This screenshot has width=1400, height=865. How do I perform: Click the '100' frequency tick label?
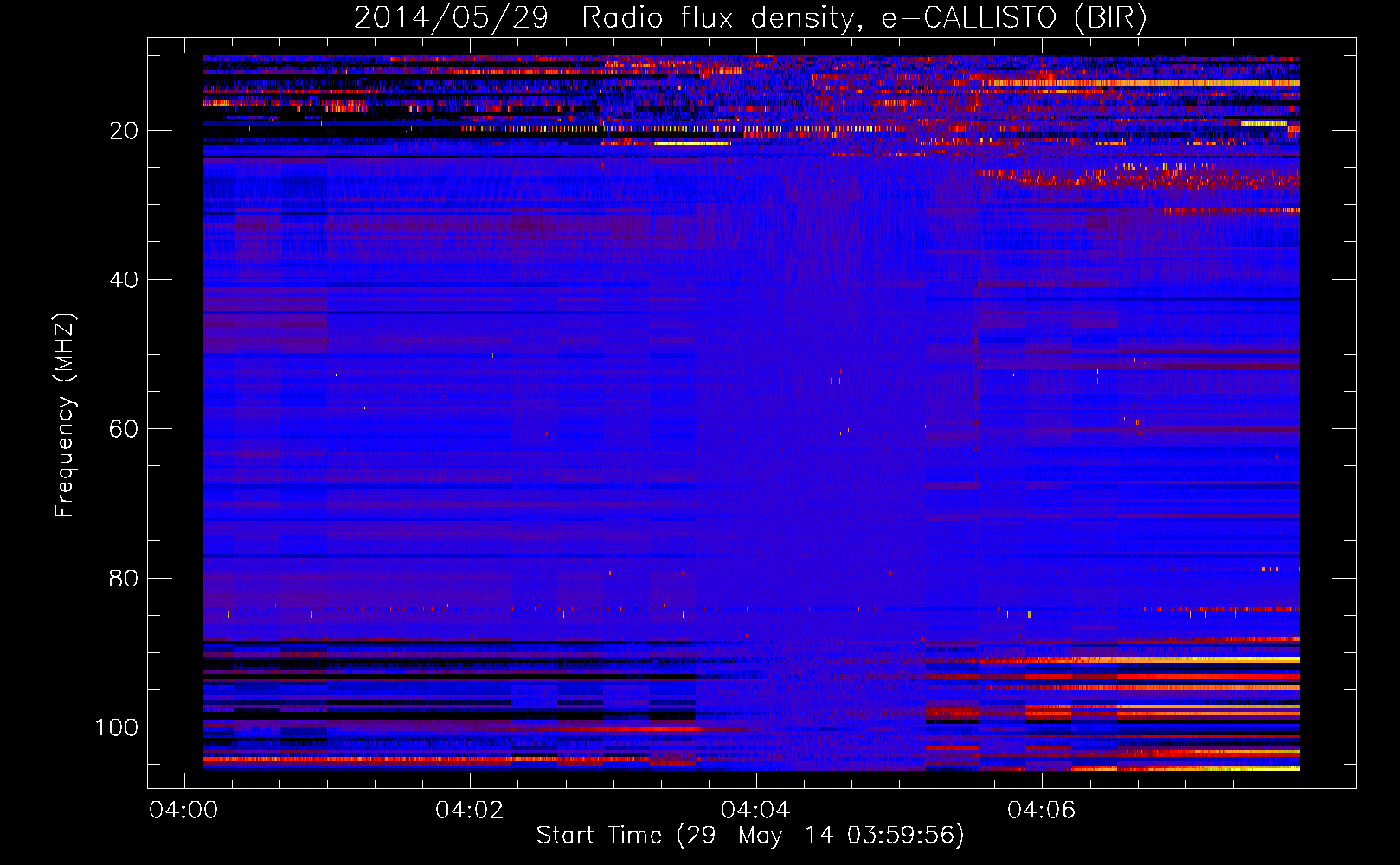click(117, 727)
